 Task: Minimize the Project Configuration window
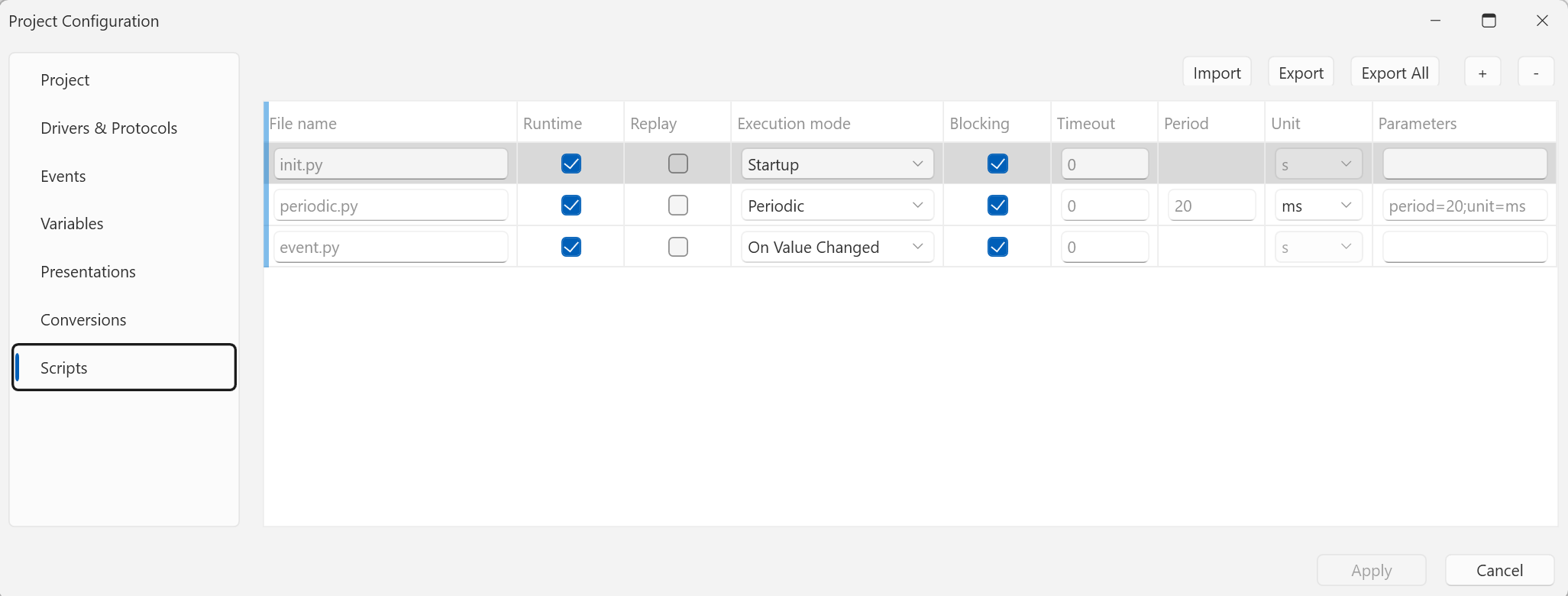click(x=1436, y=21)
